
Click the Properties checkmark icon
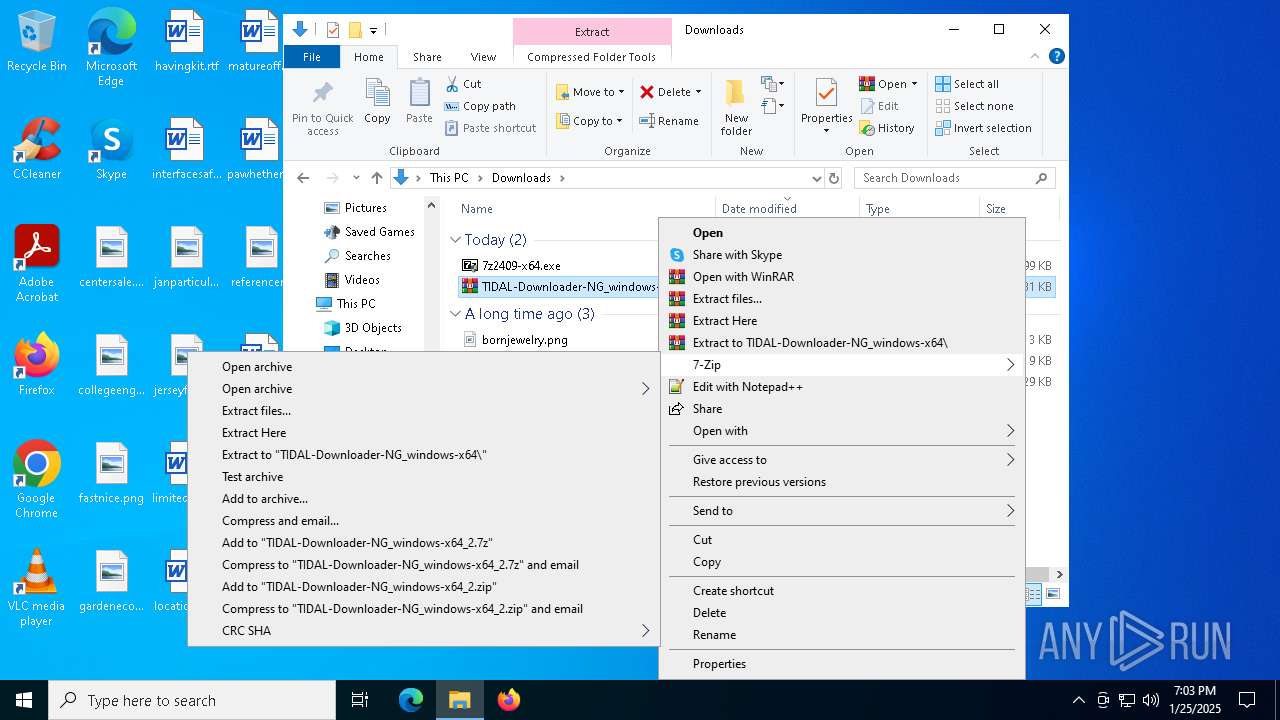[826, 93]
